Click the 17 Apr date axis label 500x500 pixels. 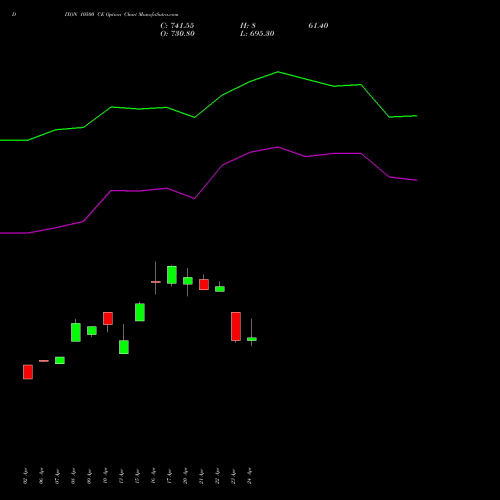click(169, 476)
